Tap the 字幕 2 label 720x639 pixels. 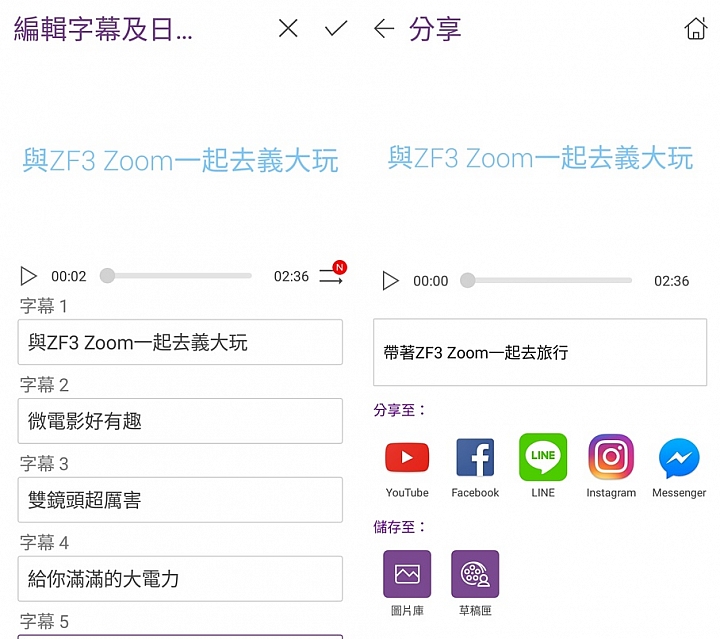coord(44,385)
